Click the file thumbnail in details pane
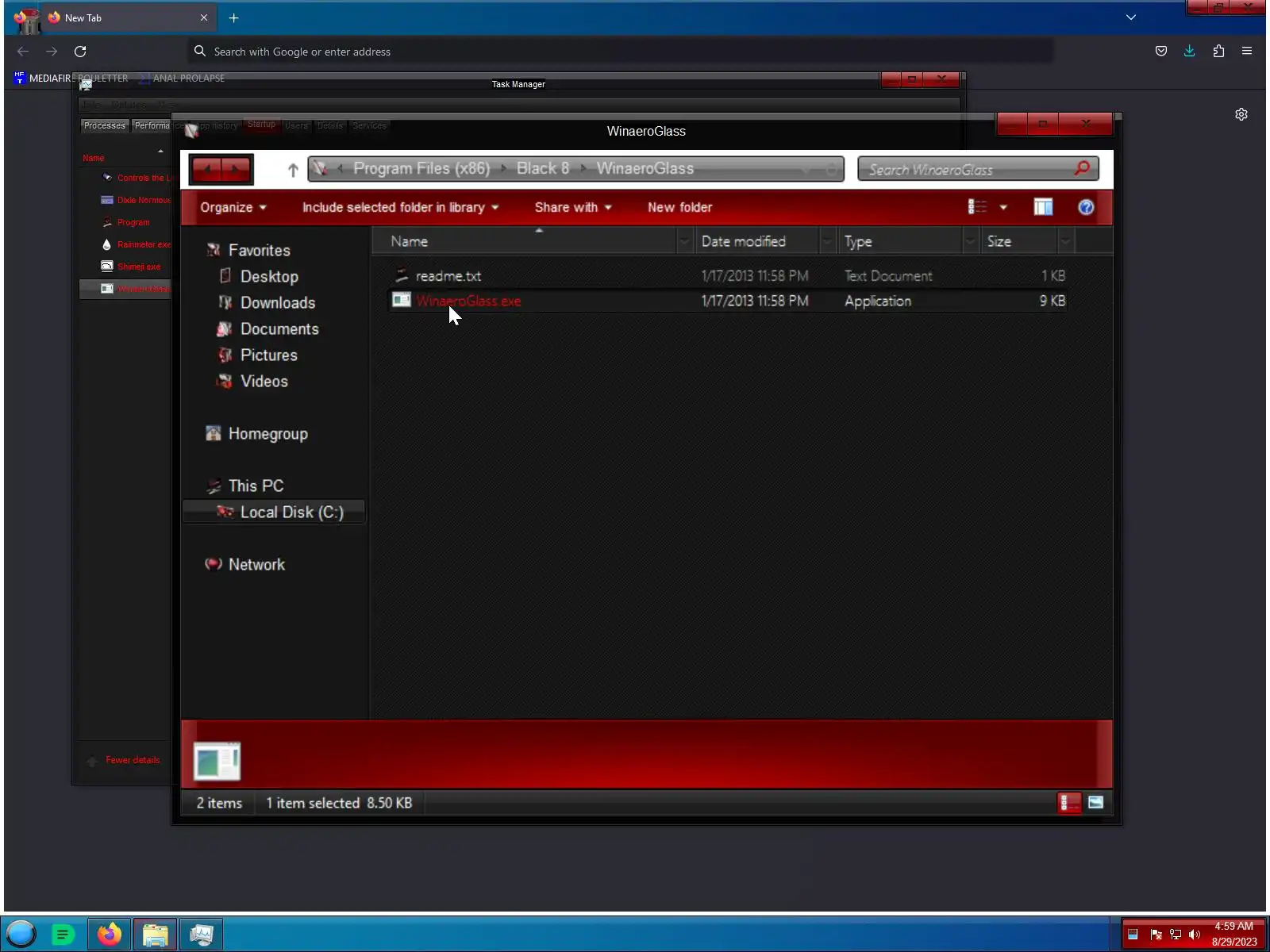This screenshot has height=952, width=1270. 217,762
